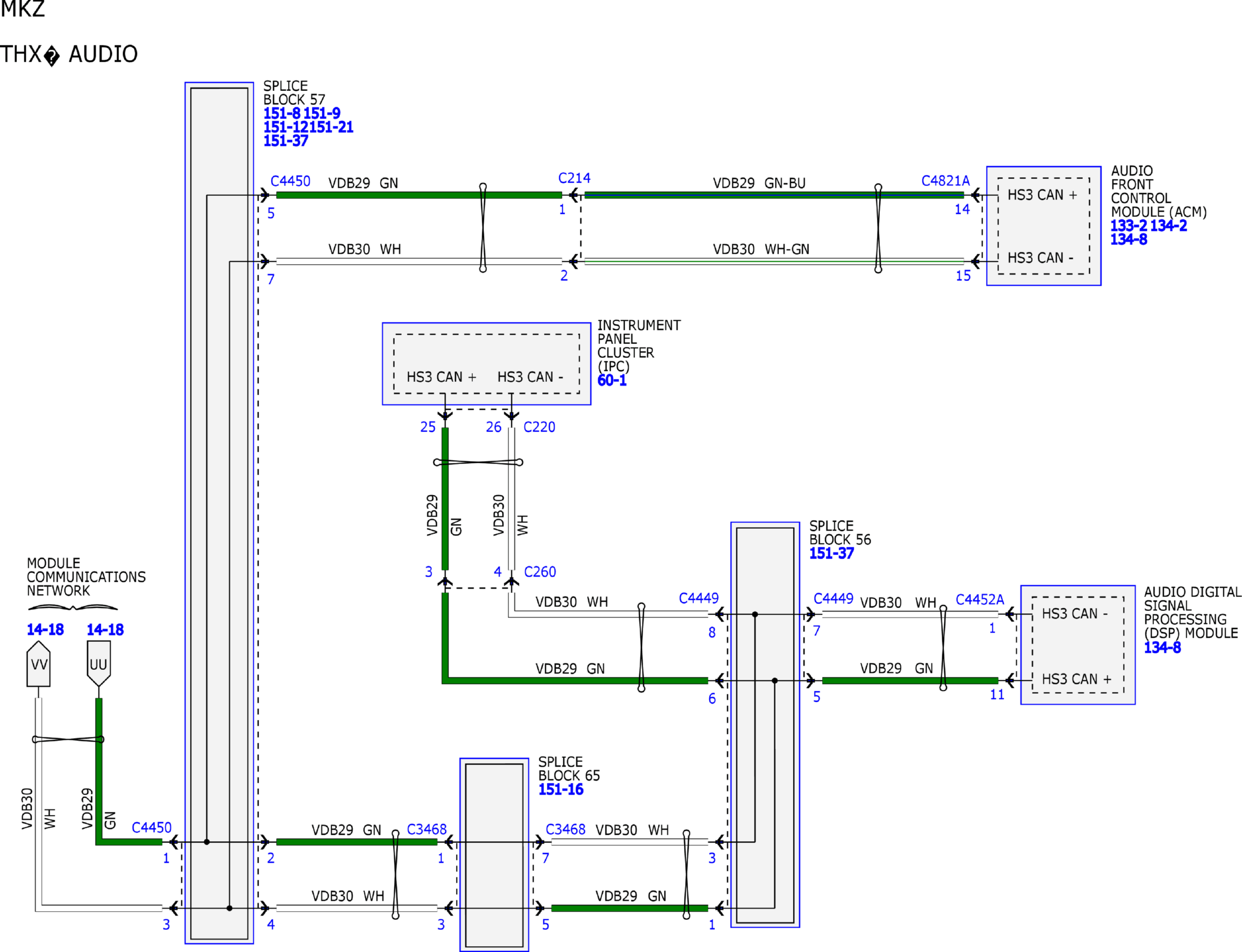Click pin number 14 at connector C4821A

[962, 209]
